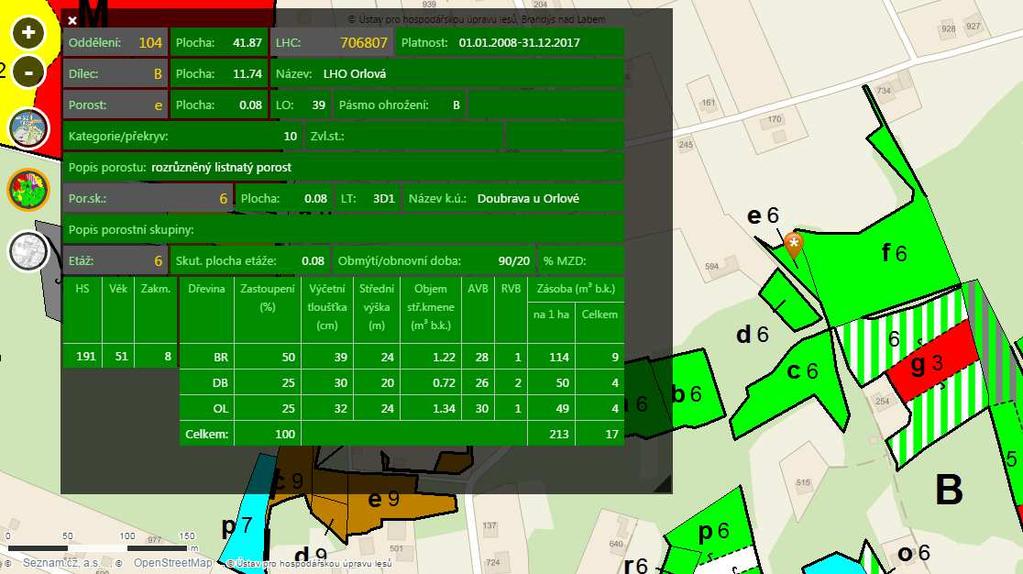Switch to the general base map layer icon

29,128
